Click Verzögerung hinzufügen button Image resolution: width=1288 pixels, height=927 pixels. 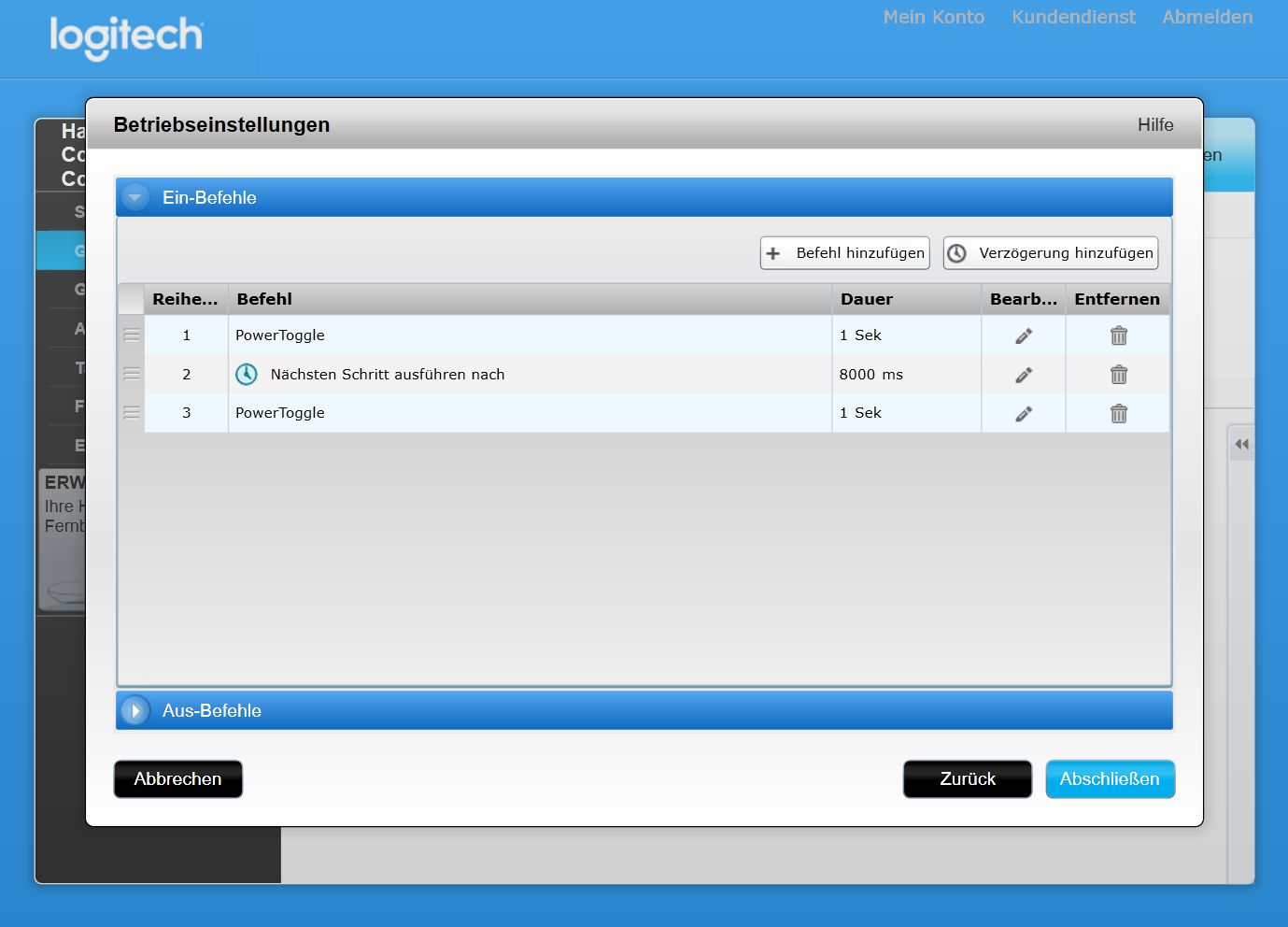tap(1051, 253)
